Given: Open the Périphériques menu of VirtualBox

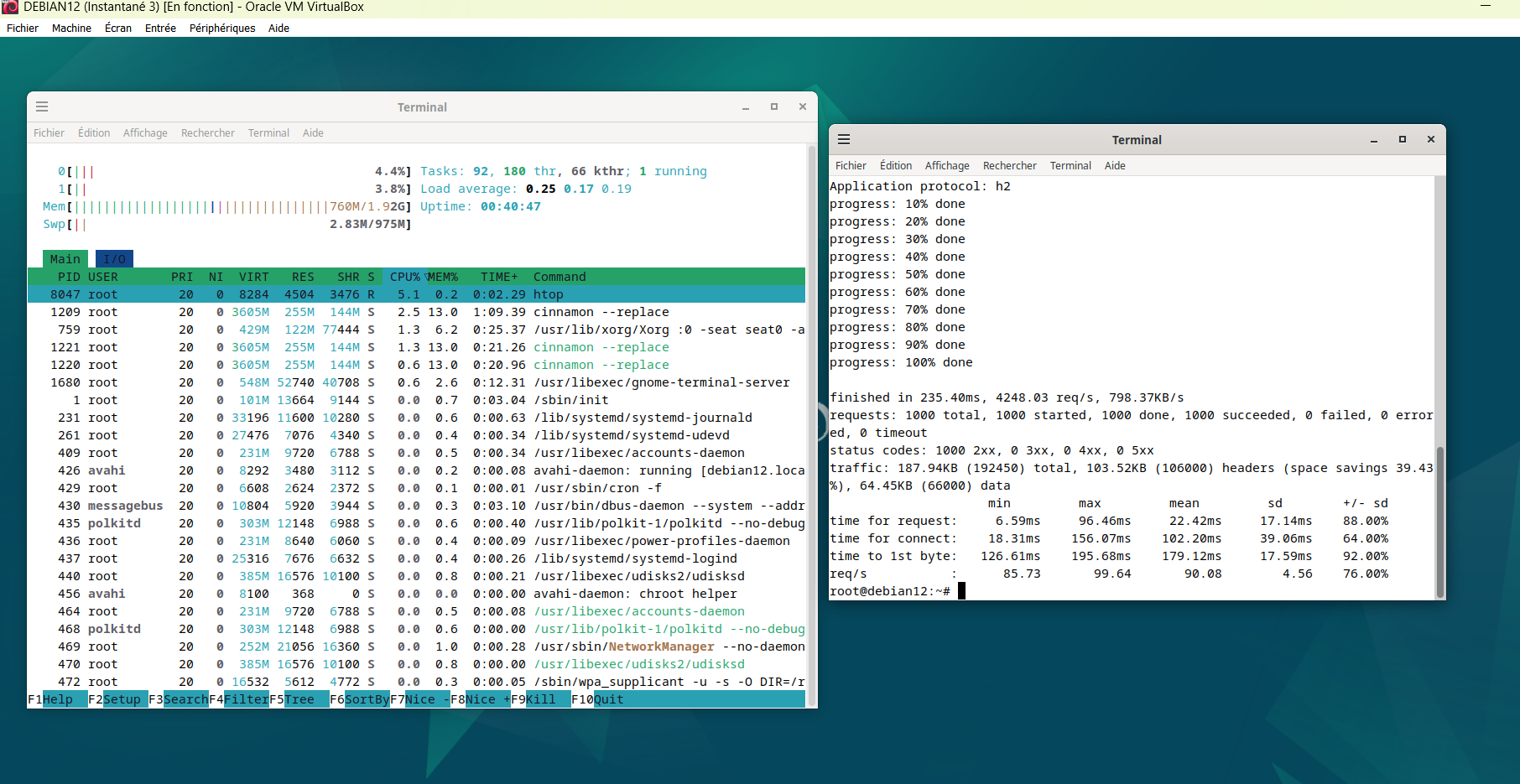Looking at the screenshot, I should click(x=221, y=28).
